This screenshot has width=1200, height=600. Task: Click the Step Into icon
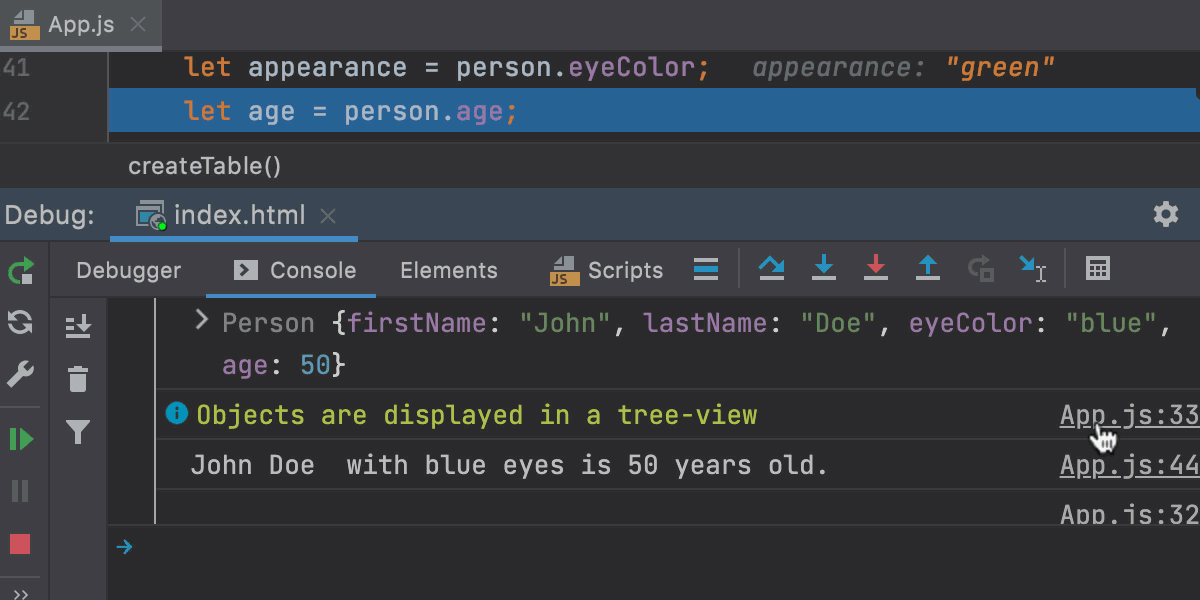click(x=823, y=268)
